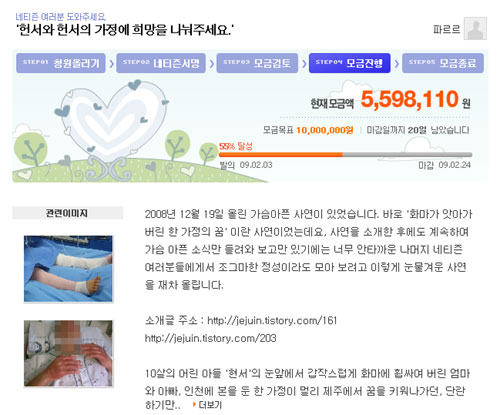500x415 pixels.
Task: Click the 관련이미지 section header
Action: pos(68,213)
